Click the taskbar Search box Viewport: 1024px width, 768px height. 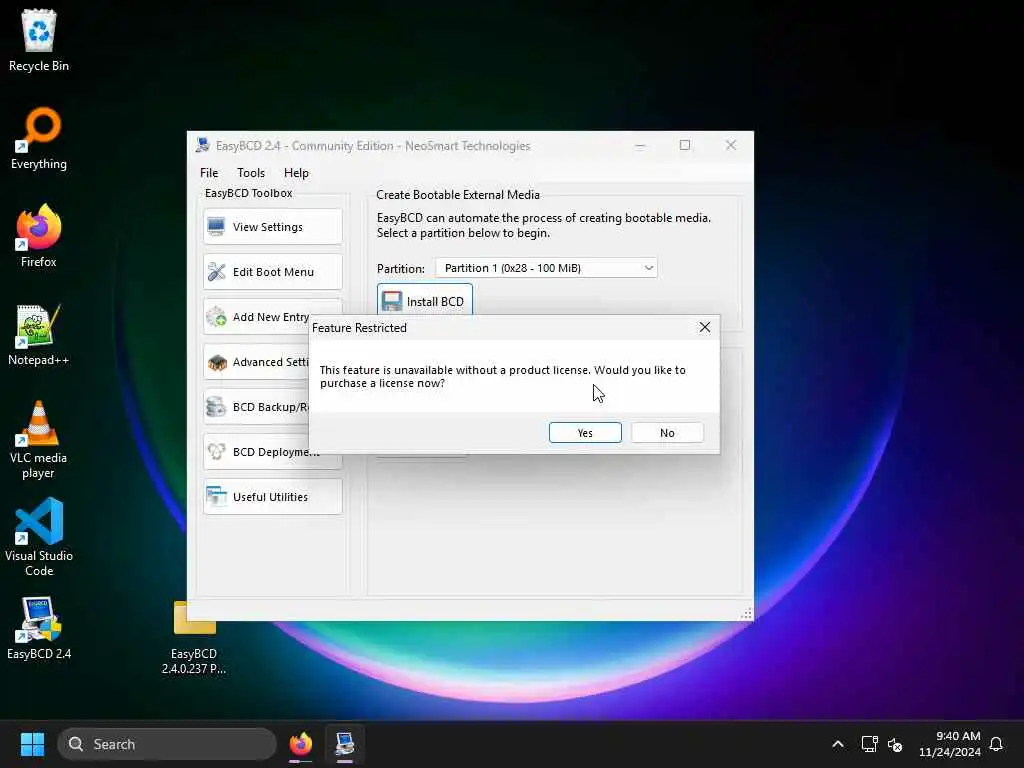click(167, 744)
